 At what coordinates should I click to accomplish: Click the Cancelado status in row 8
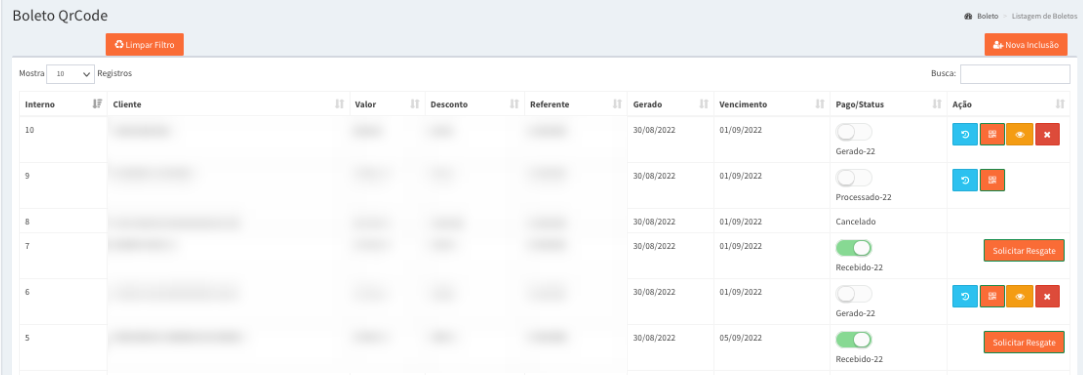coord(856,222)
